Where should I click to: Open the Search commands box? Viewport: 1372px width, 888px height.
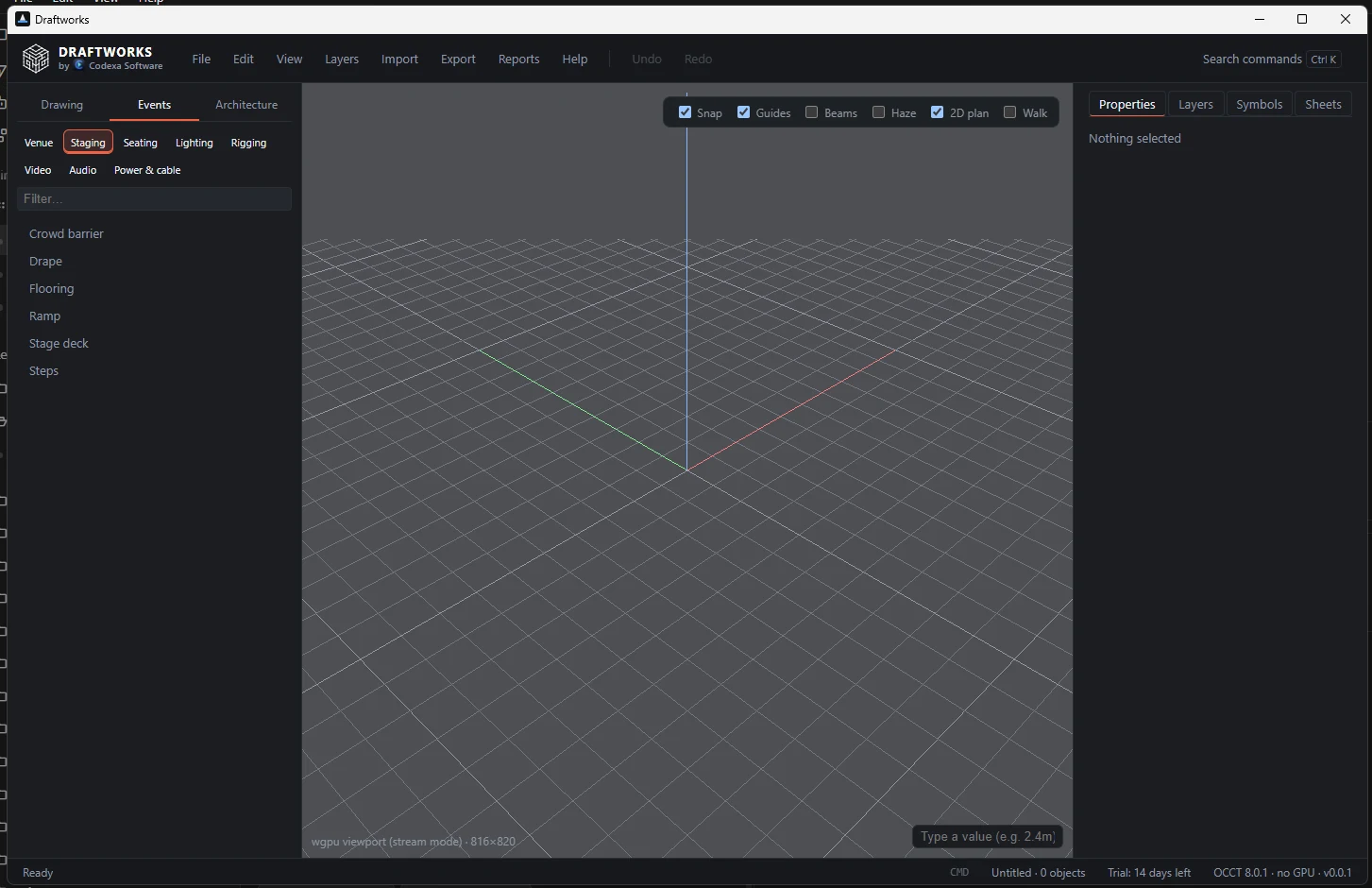pos(1271,59)
